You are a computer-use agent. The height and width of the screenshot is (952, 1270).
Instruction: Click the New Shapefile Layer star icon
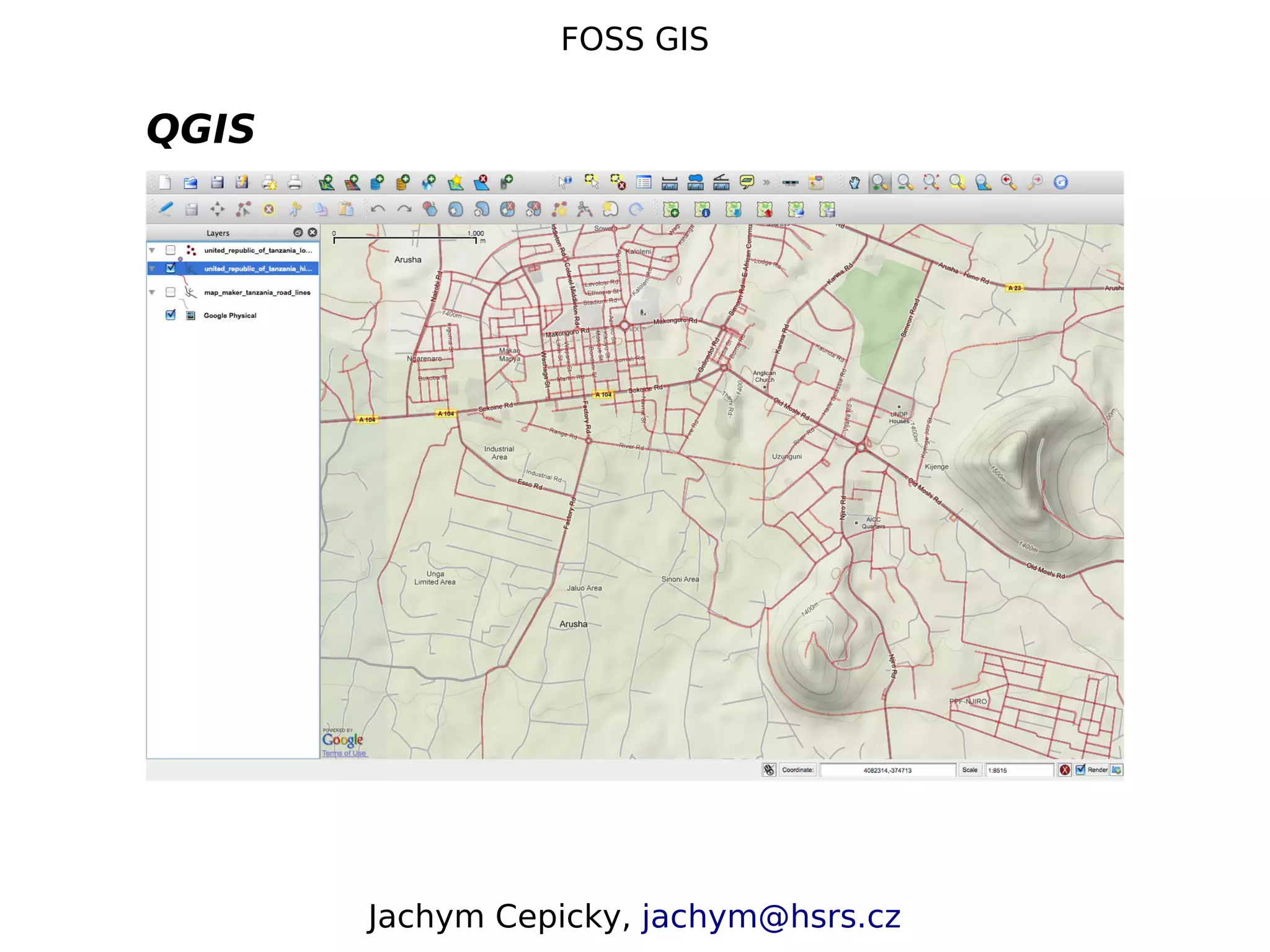[x=456, y=183]
